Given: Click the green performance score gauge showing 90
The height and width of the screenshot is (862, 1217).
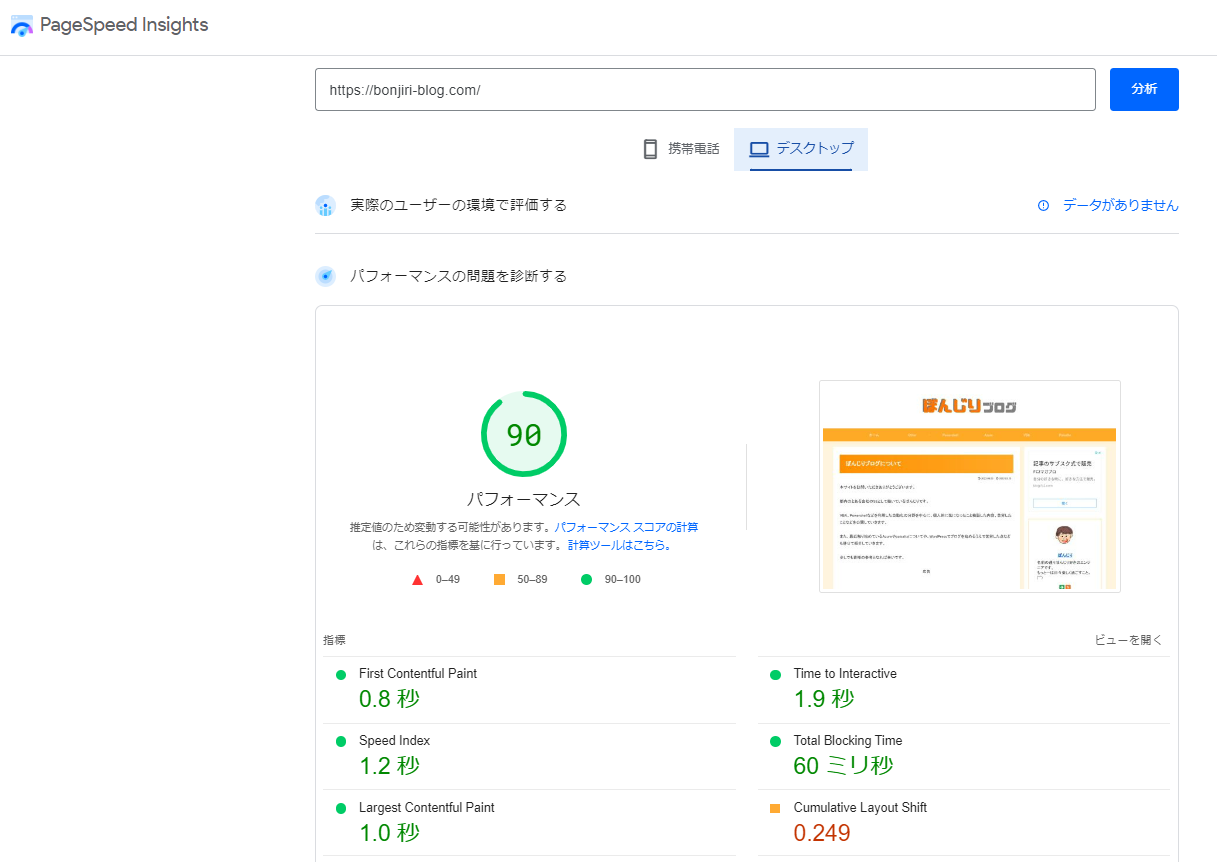Looking at the screenshot, I should 524,433.
